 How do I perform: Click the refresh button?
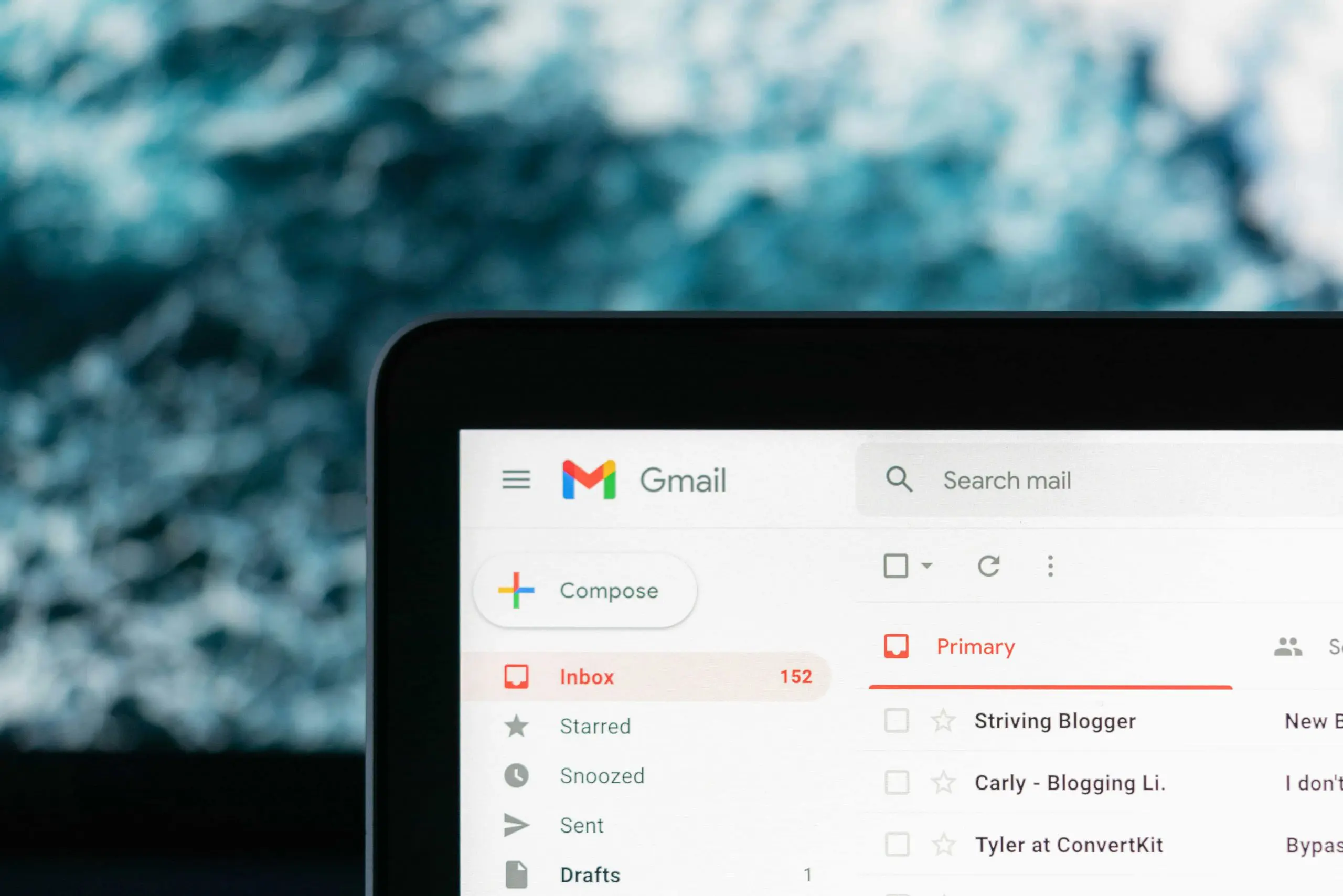988,566
